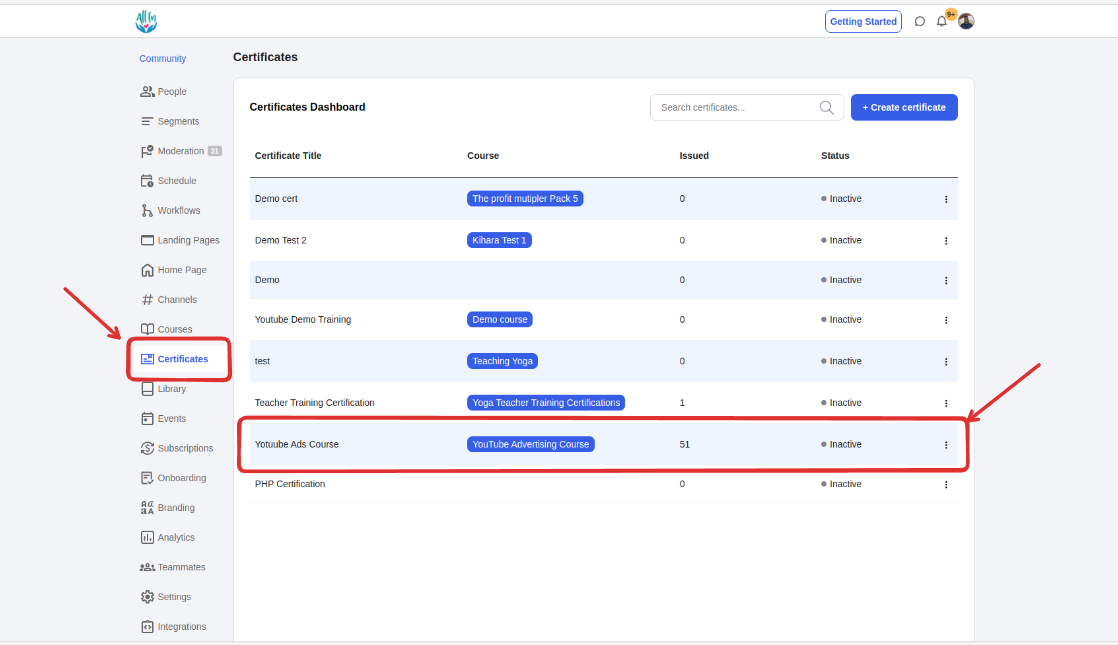This screenshot has width=1118, height=645.
Task: Click the Landing Pages icon
Action: 147,240
